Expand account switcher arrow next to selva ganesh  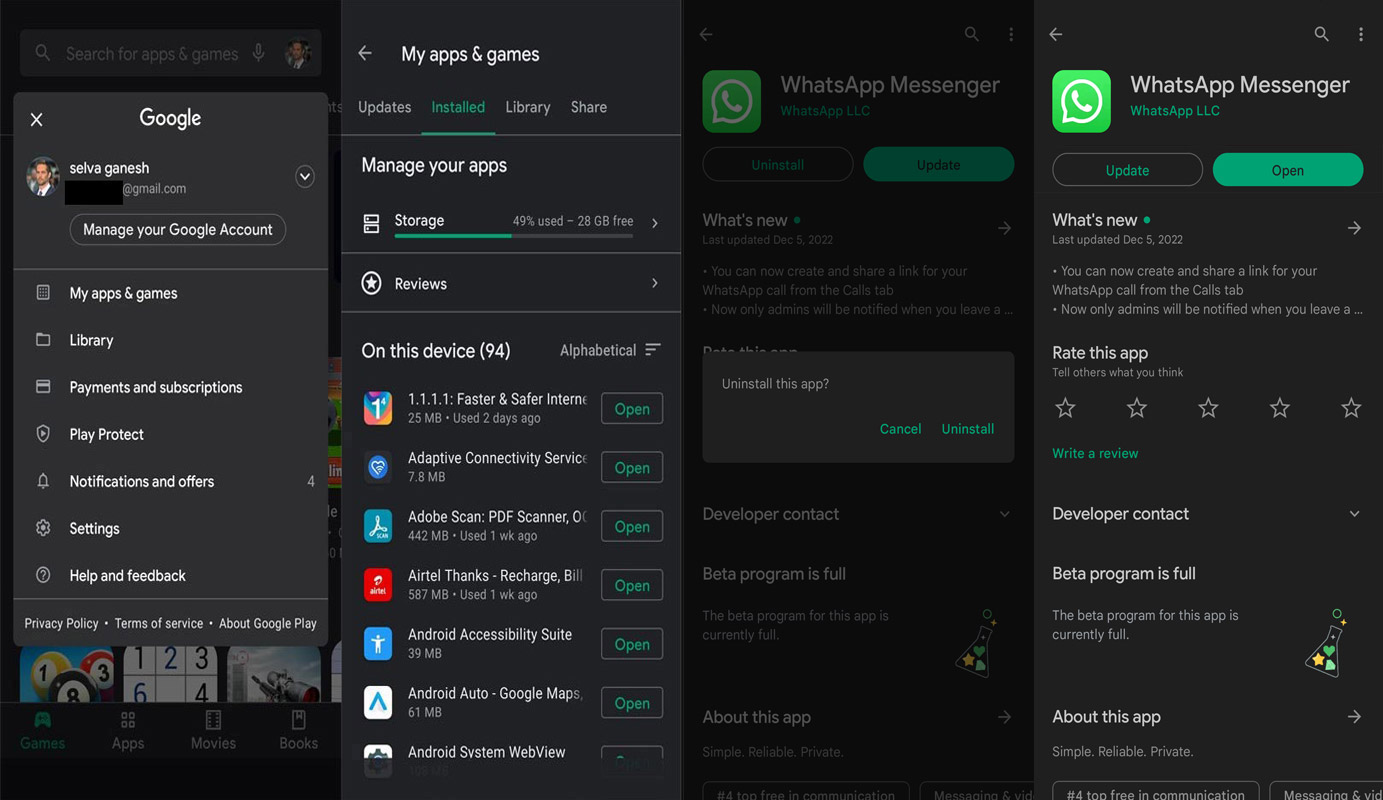(x=305, y=177)
